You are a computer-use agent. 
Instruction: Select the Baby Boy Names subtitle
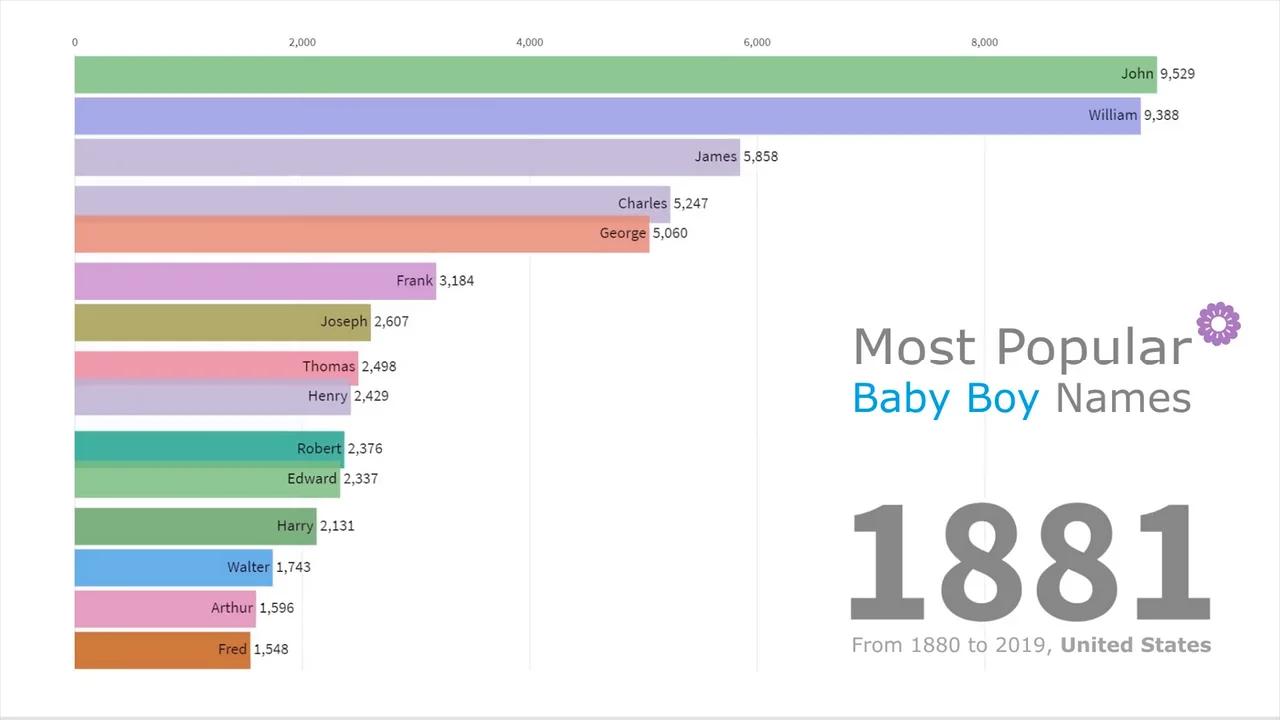coord(1020,398)
